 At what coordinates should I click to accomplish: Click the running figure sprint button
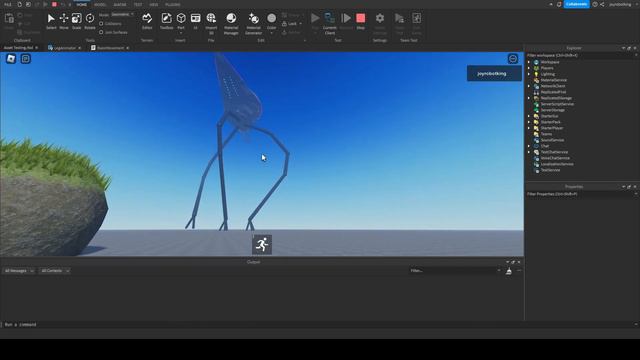click(x=262, y=244)
